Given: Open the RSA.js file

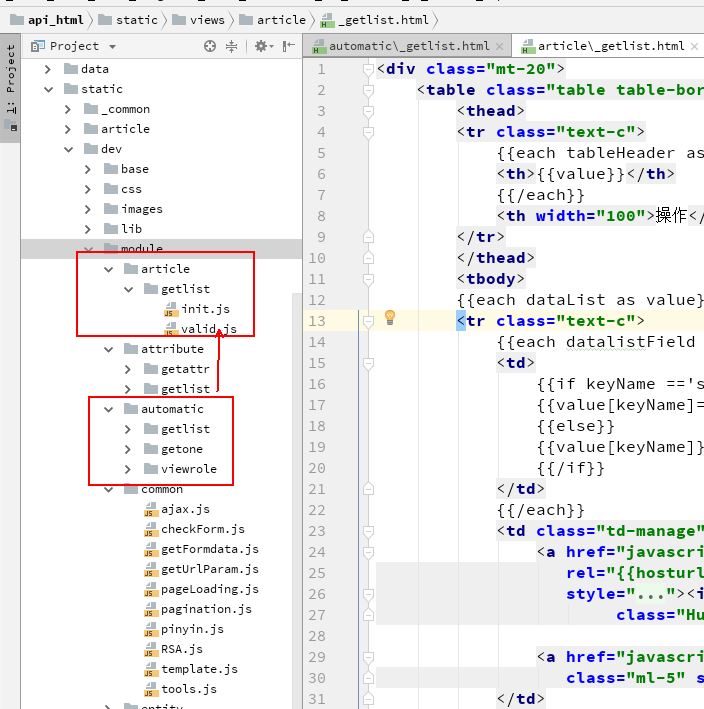Looking at the screenshot, I should coord(181,649).
